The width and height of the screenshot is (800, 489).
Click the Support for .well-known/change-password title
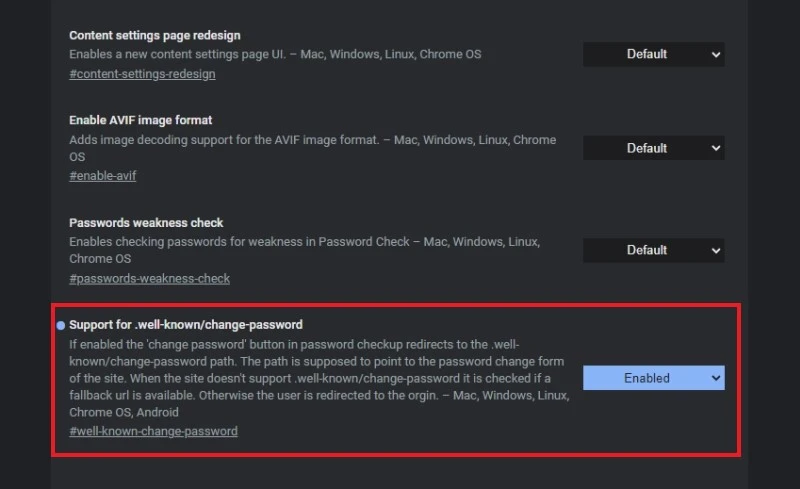[x=186, y=324]
